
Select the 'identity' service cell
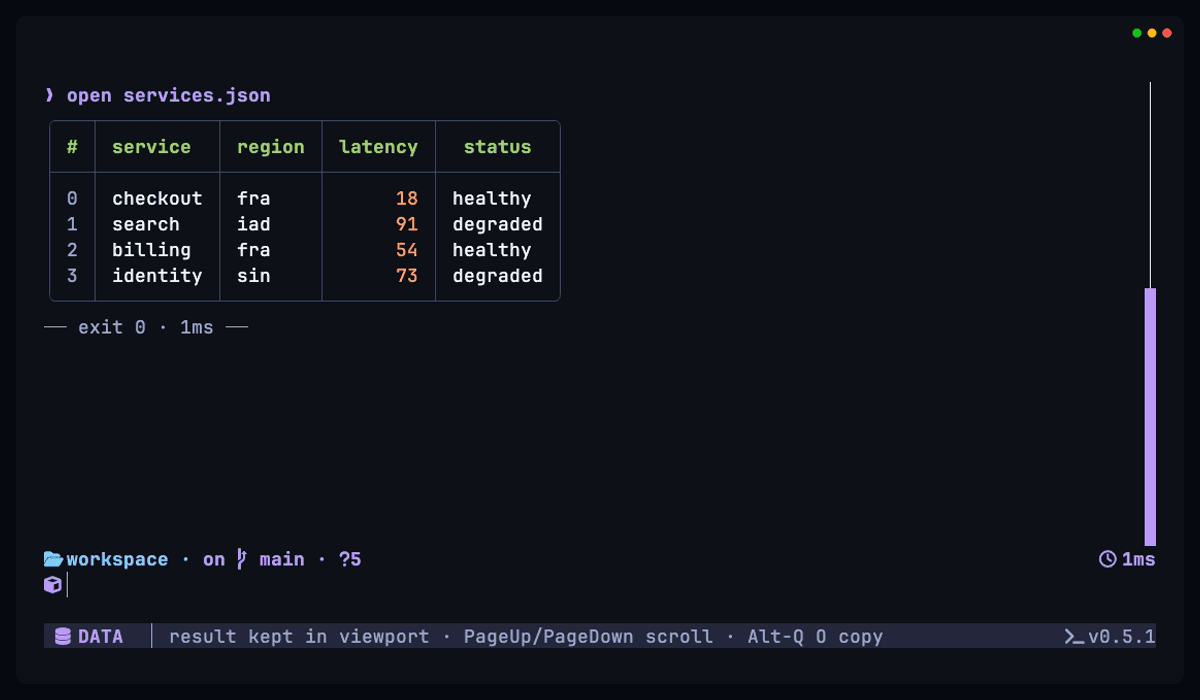point(157,276)
